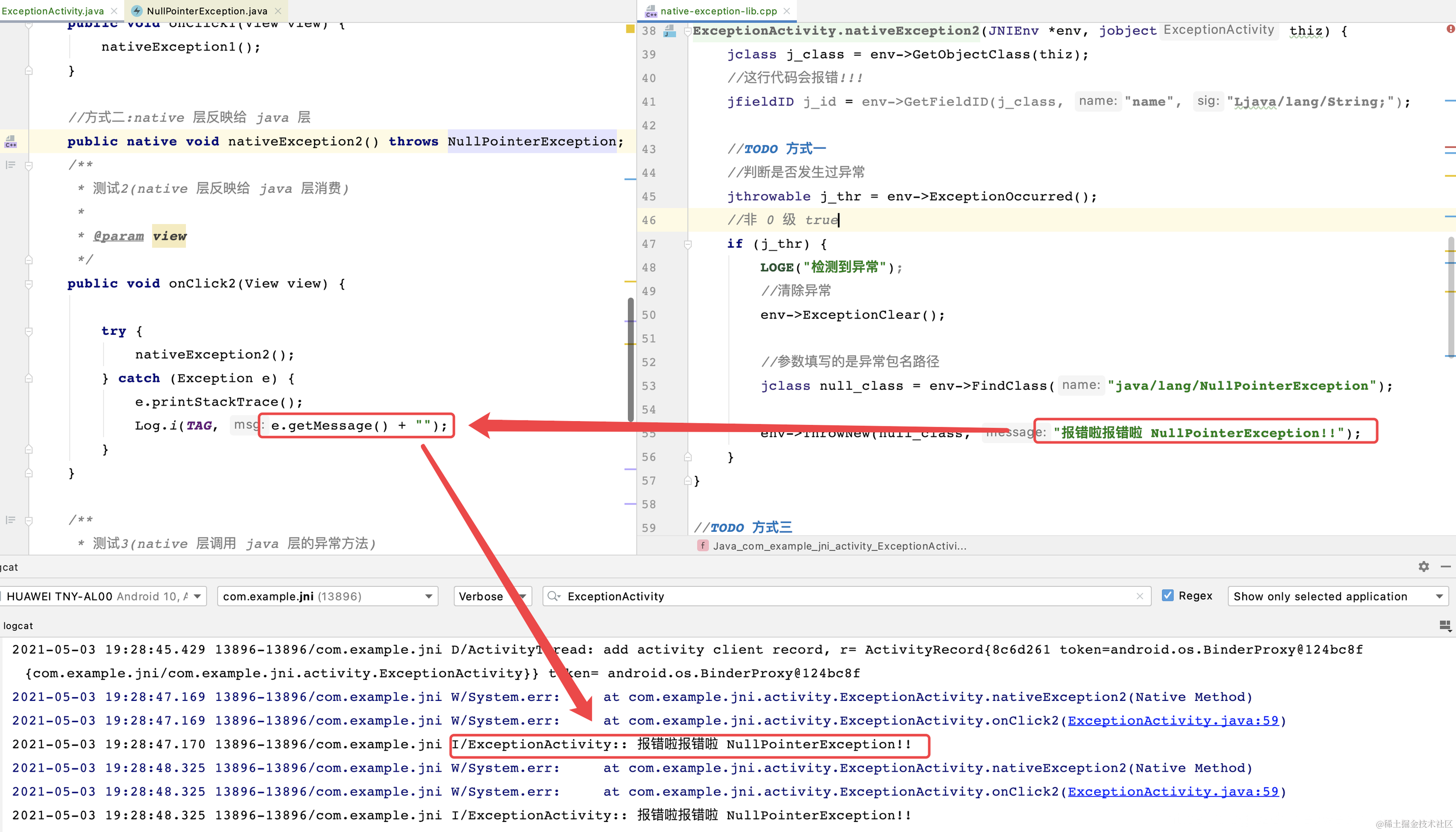
Task: Click the related-file gutter icon on line 38
Action: (670, 31)
